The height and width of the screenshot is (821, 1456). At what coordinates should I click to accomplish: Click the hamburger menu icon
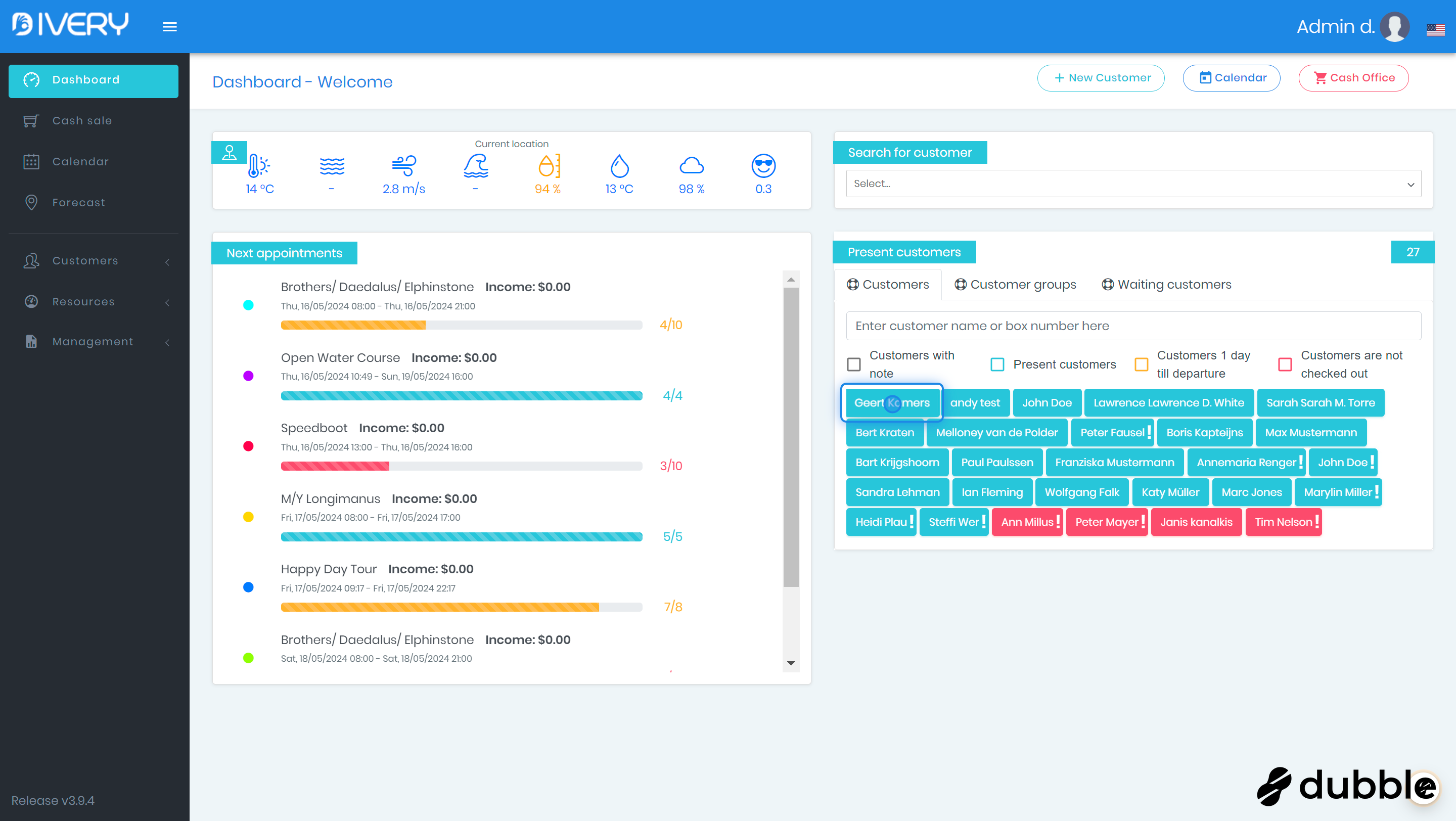click(169, 27)
